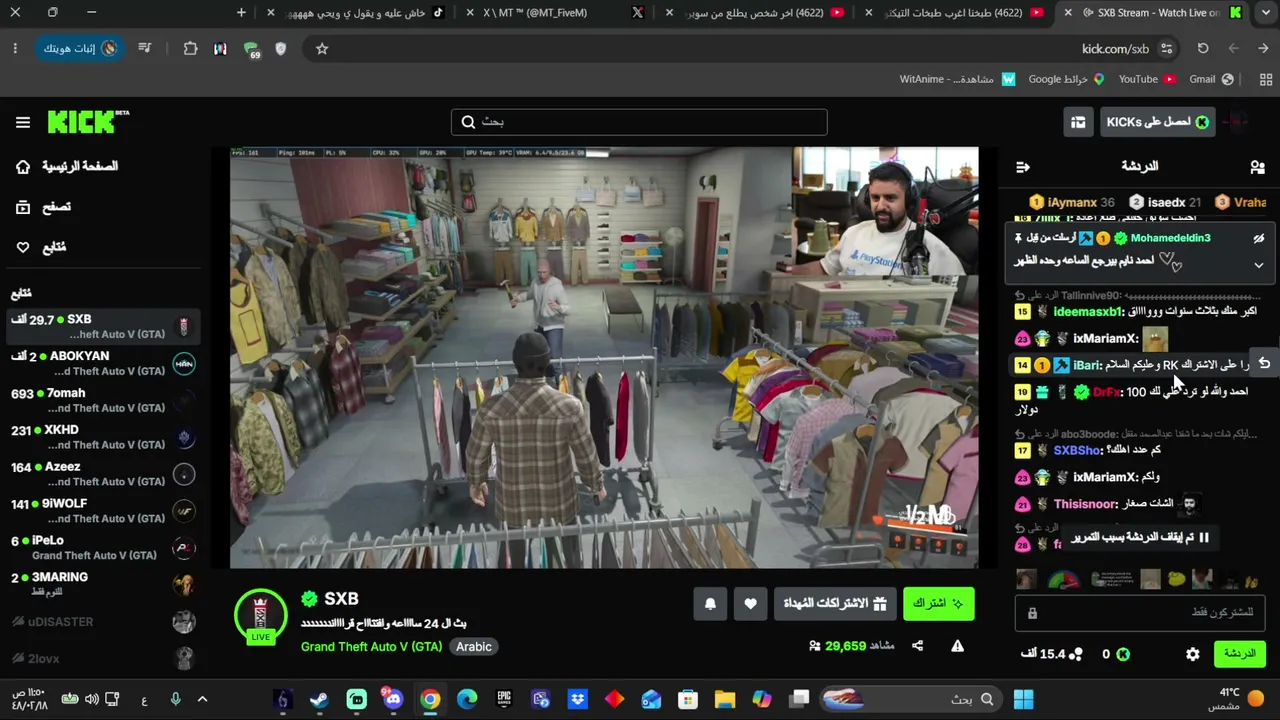Reload the kick.com/sxb page

[x=1203, y=48]
